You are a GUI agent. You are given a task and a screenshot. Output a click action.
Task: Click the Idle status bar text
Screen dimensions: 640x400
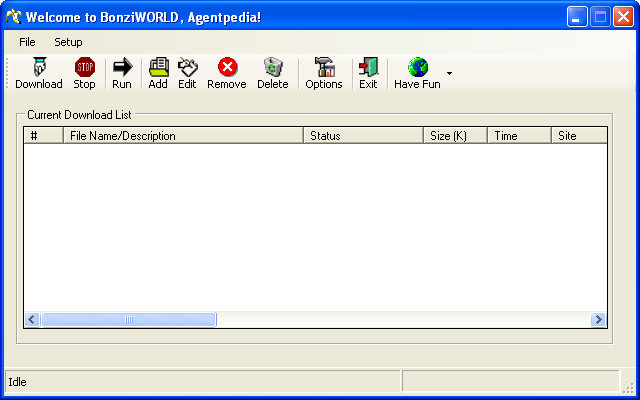(18, 382)
